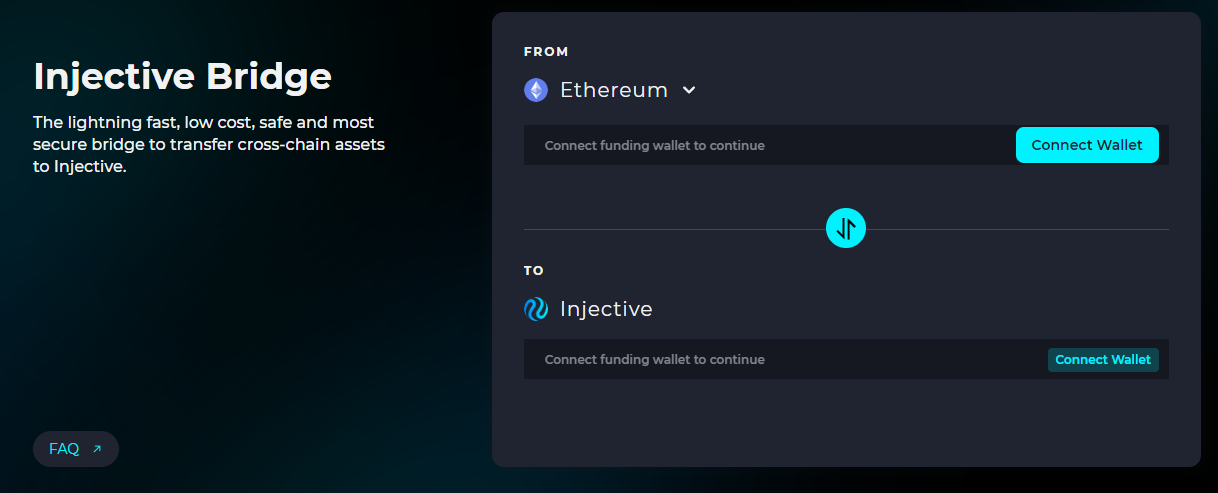Click the FAQ external arrow icon
This screenshot has height=493, width=1218.
click(97, 449)
